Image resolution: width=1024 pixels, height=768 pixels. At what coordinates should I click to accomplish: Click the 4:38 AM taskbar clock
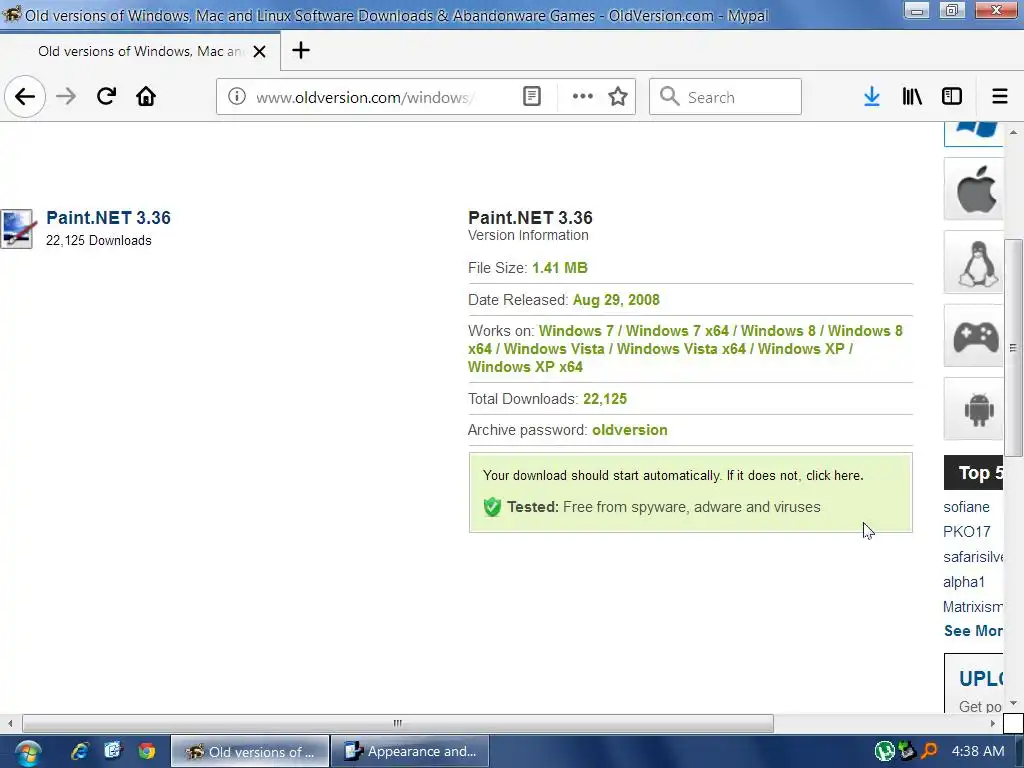(978, 751)
